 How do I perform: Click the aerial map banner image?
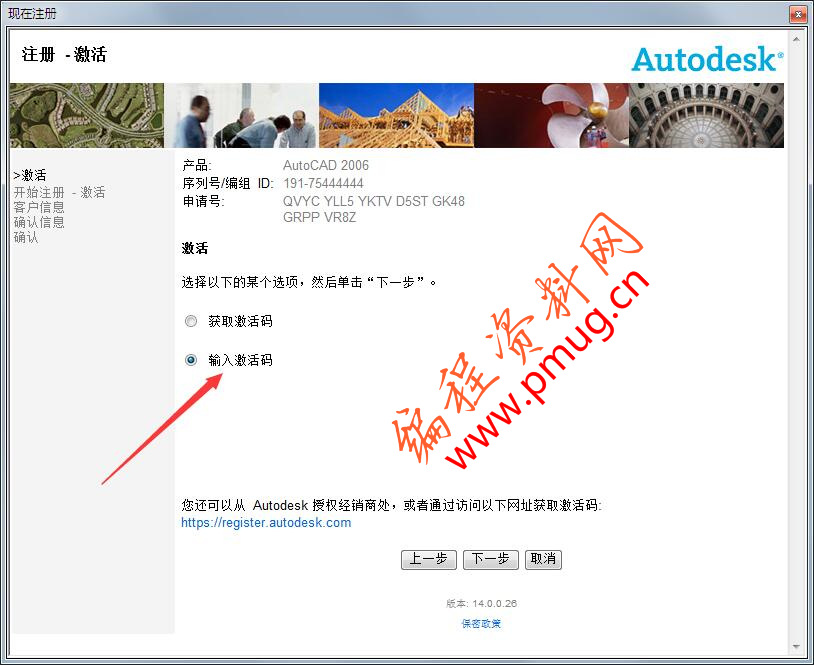(x=87, y=115)
